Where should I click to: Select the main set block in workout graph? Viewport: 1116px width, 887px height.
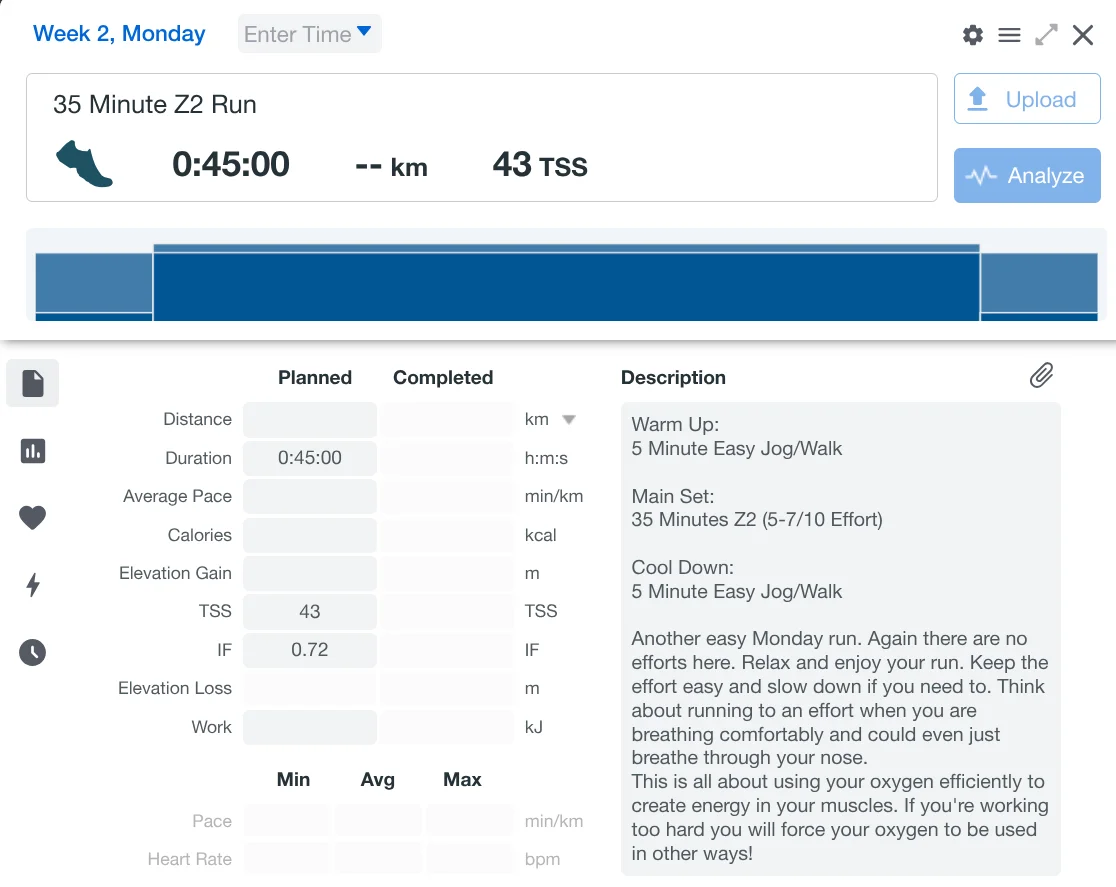(566, 284)
